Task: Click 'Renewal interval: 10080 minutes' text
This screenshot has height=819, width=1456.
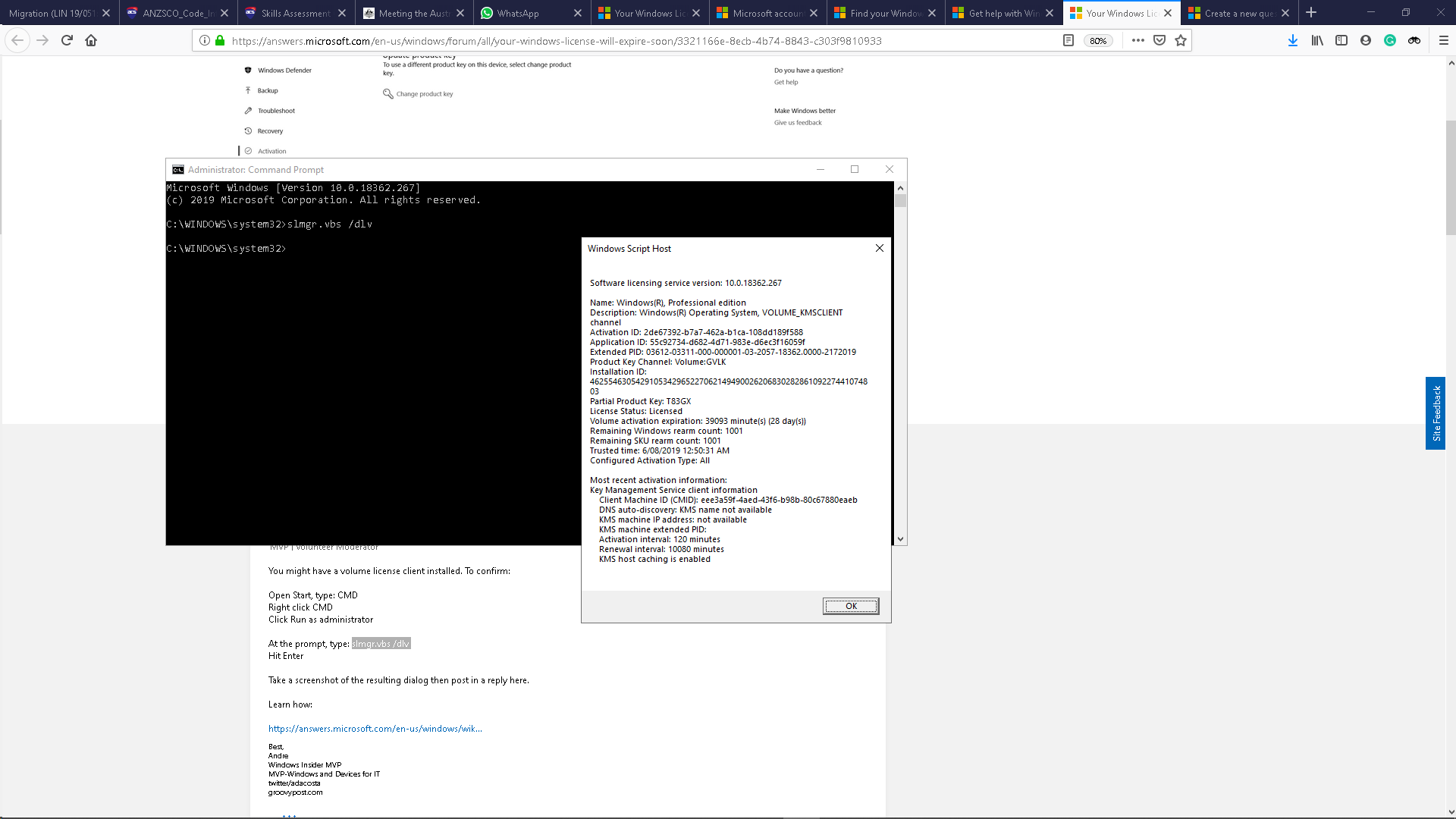Action: 661,549
